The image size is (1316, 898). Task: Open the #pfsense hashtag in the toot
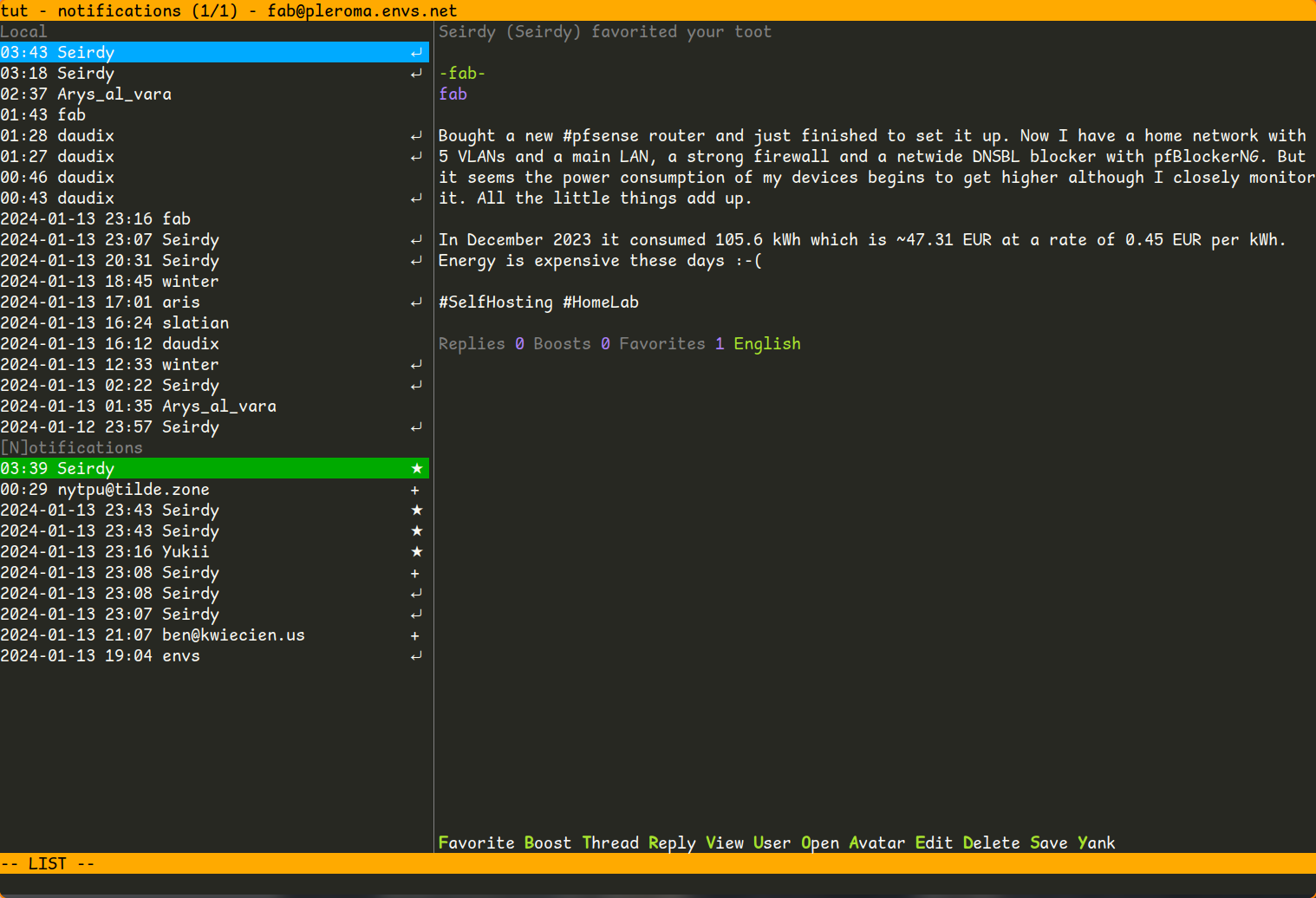tap(600, 136)
